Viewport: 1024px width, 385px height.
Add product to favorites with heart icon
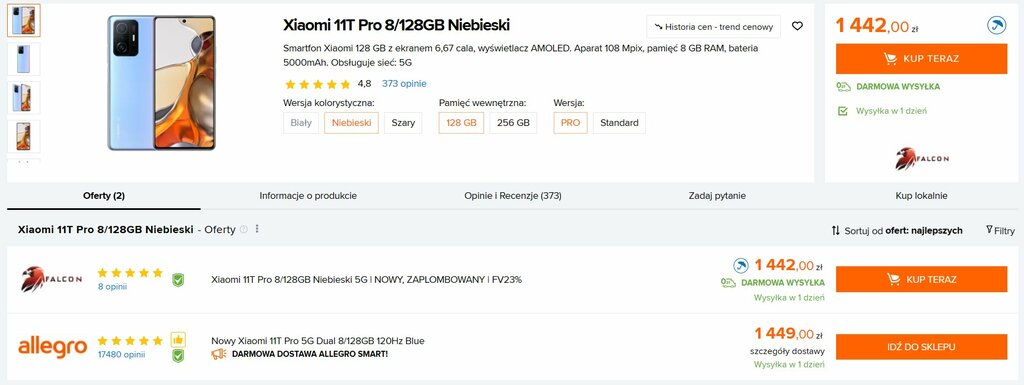point(797,26)
